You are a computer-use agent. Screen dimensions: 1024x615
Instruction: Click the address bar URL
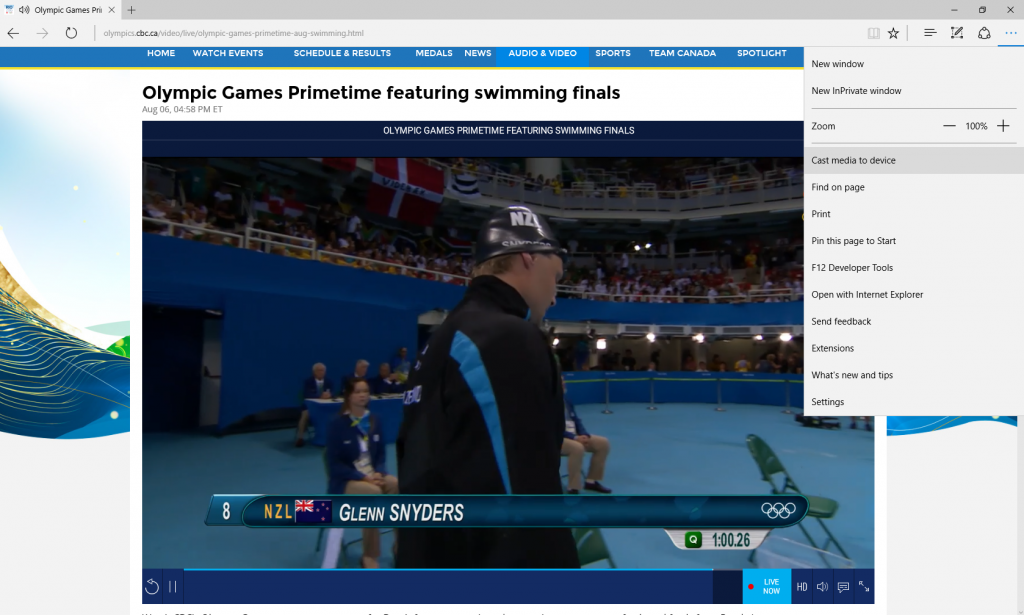click(x=233, y=33)
